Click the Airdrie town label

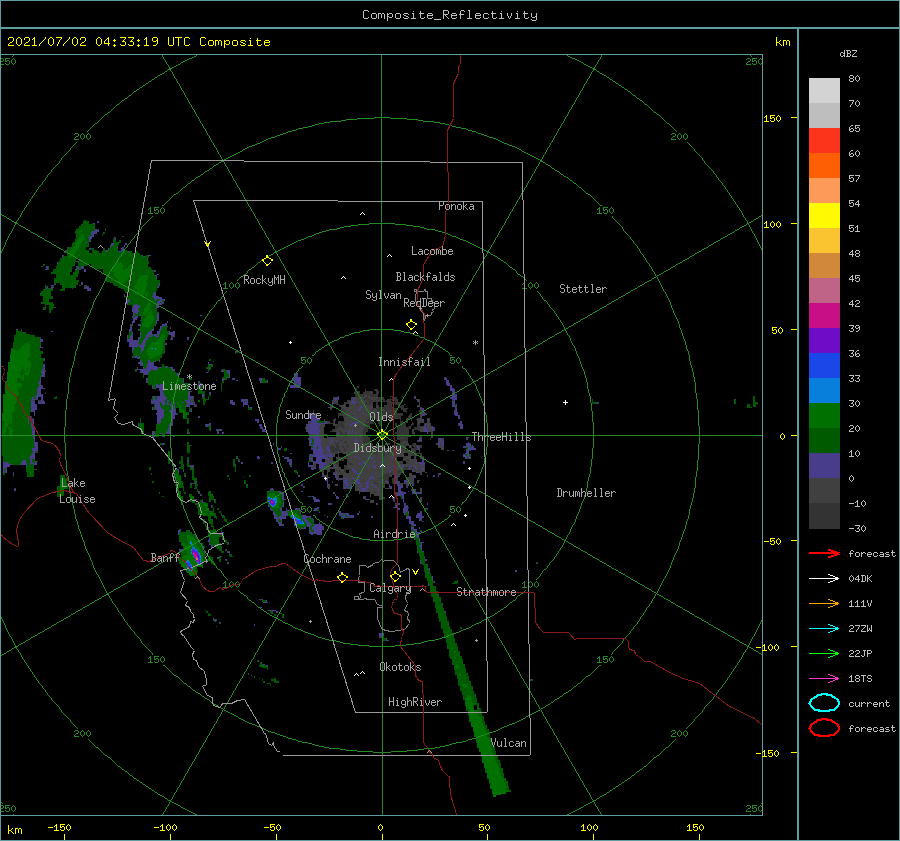click(394, 534)
